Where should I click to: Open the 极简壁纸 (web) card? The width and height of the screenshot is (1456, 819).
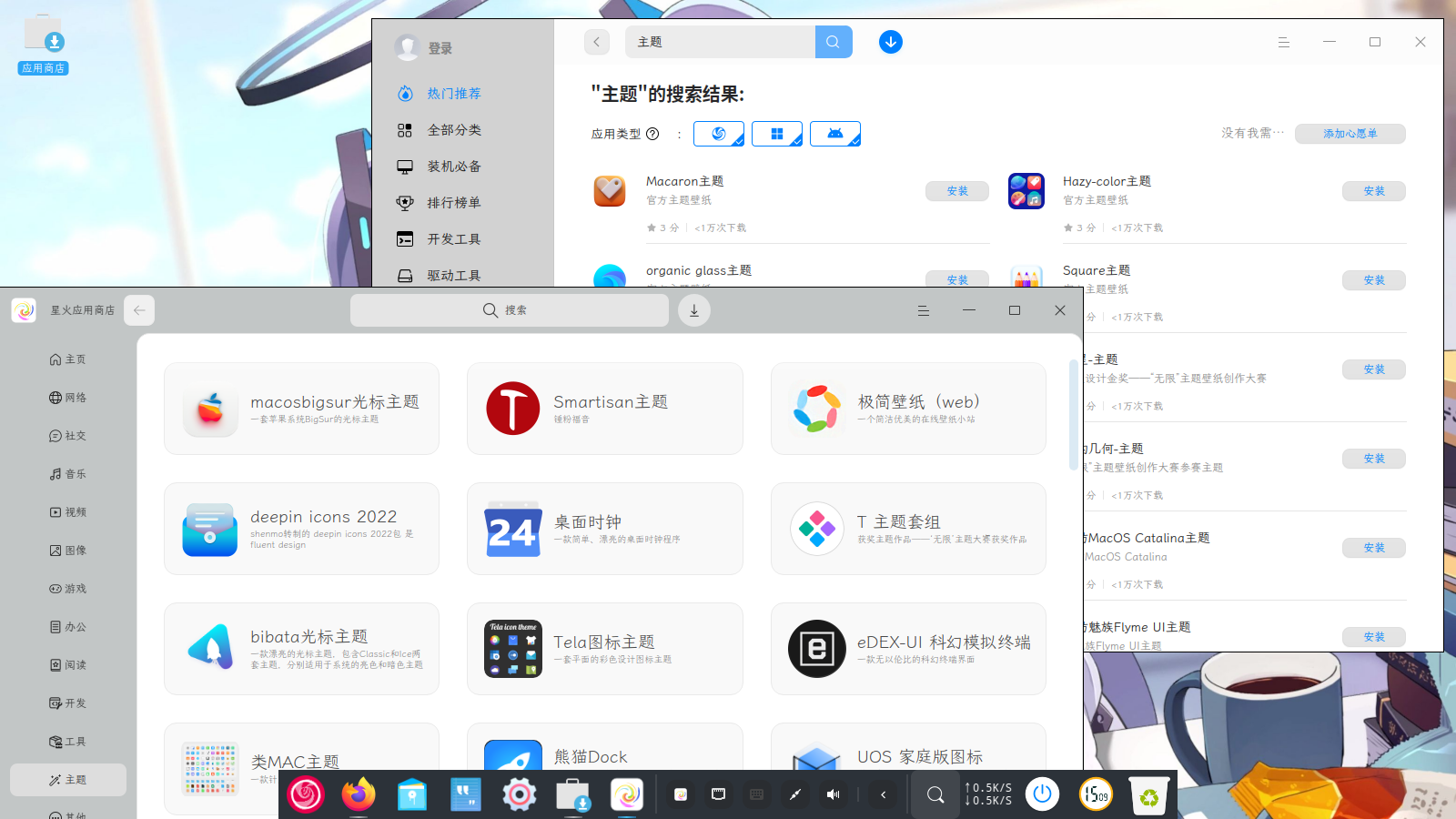point(908,409)
